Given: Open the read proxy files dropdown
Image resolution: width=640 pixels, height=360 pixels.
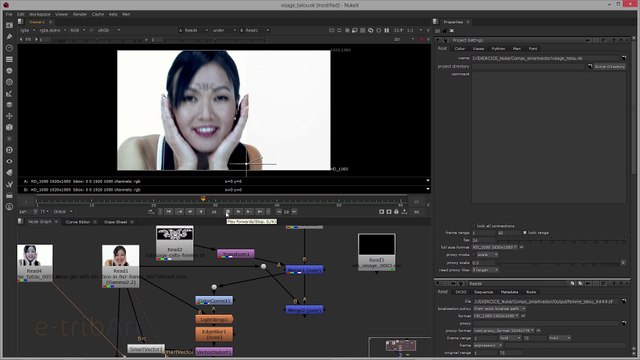Looking at the screenshot, I should 485,270.
